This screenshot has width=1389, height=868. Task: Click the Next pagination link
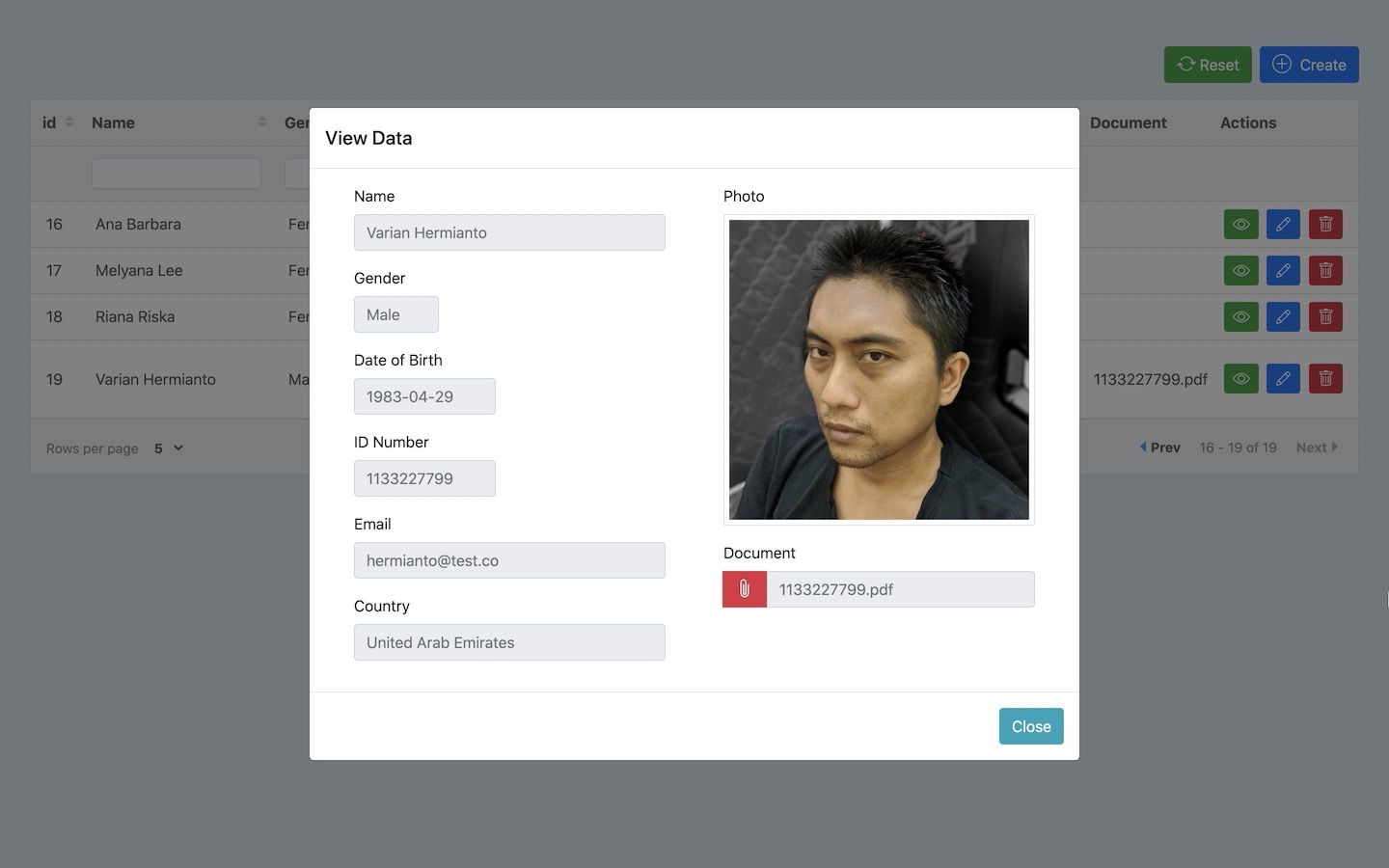coord(1317,448)
